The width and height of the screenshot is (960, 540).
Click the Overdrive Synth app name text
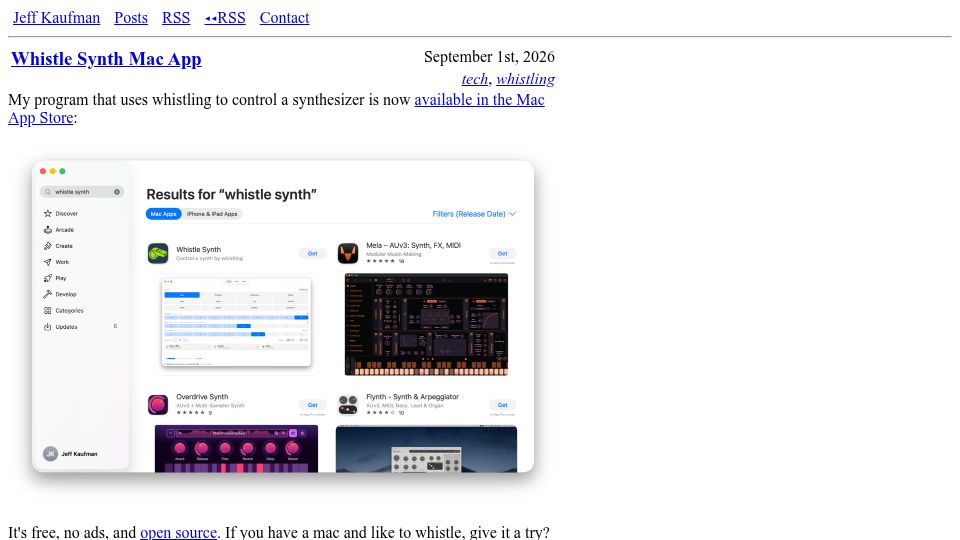[202, 397]
